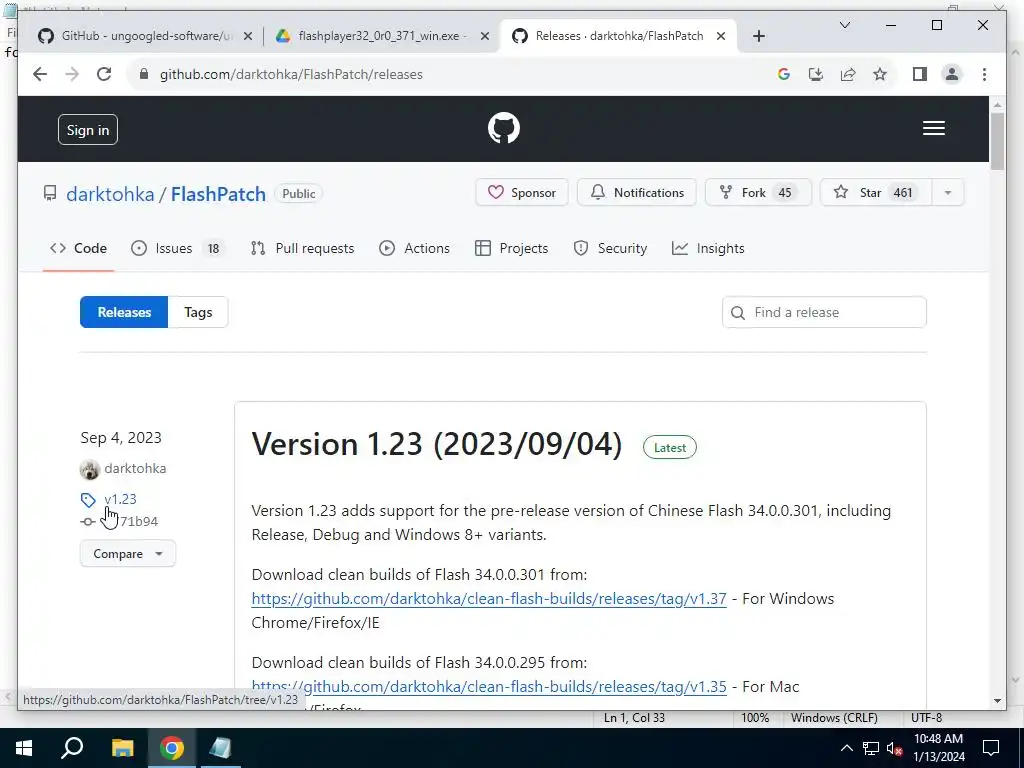This screenshot has height=768, width=1024.
Task: Expand the dropdown arrow beside Star
Action: click(x=948, y=193)
